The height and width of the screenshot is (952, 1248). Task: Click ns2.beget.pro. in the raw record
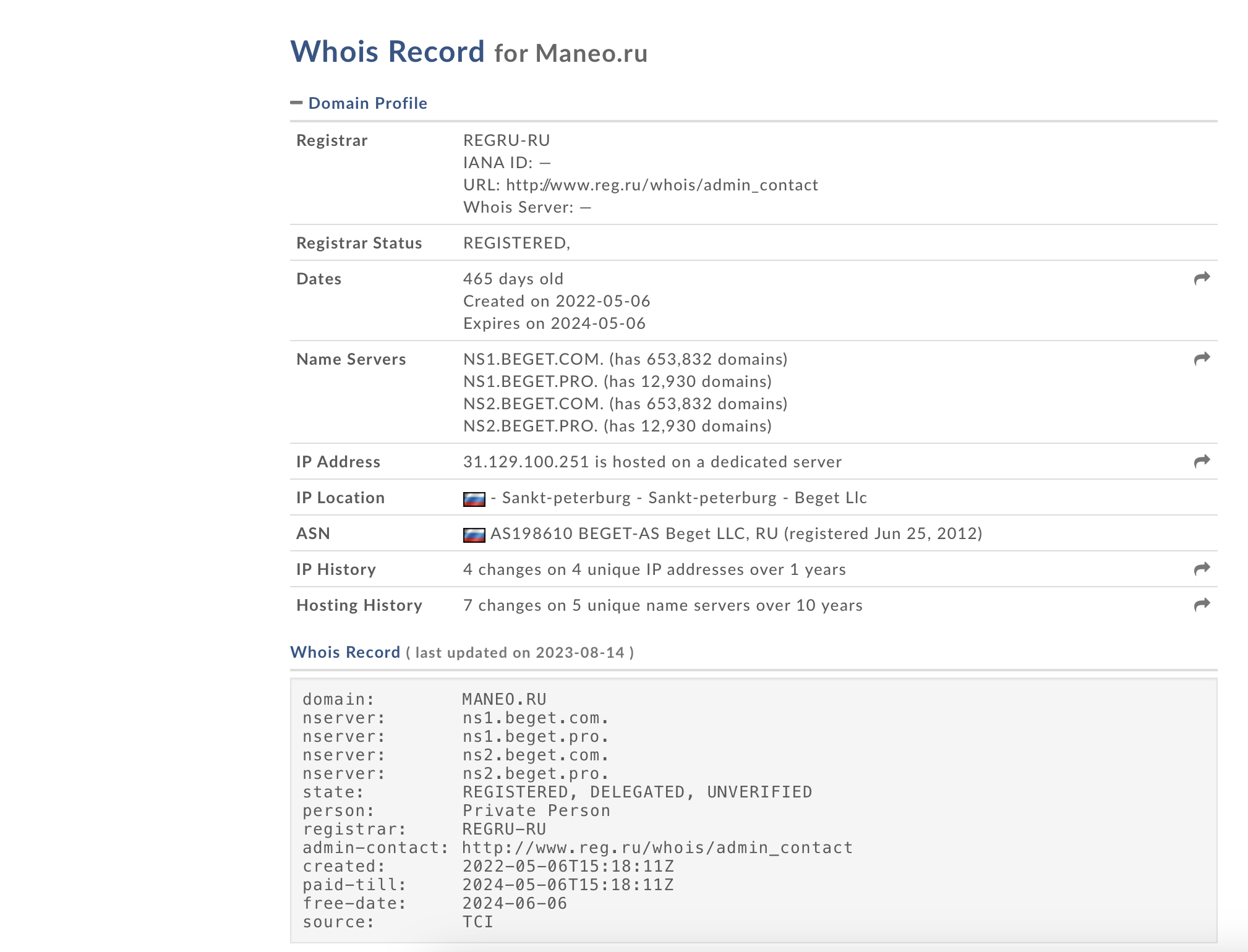536,773
